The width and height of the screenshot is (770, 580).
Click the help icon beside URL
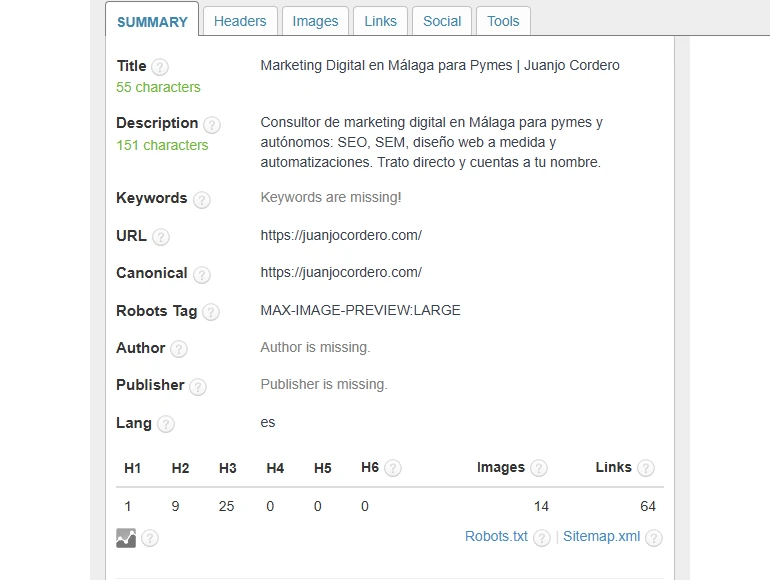coord(161,237)
